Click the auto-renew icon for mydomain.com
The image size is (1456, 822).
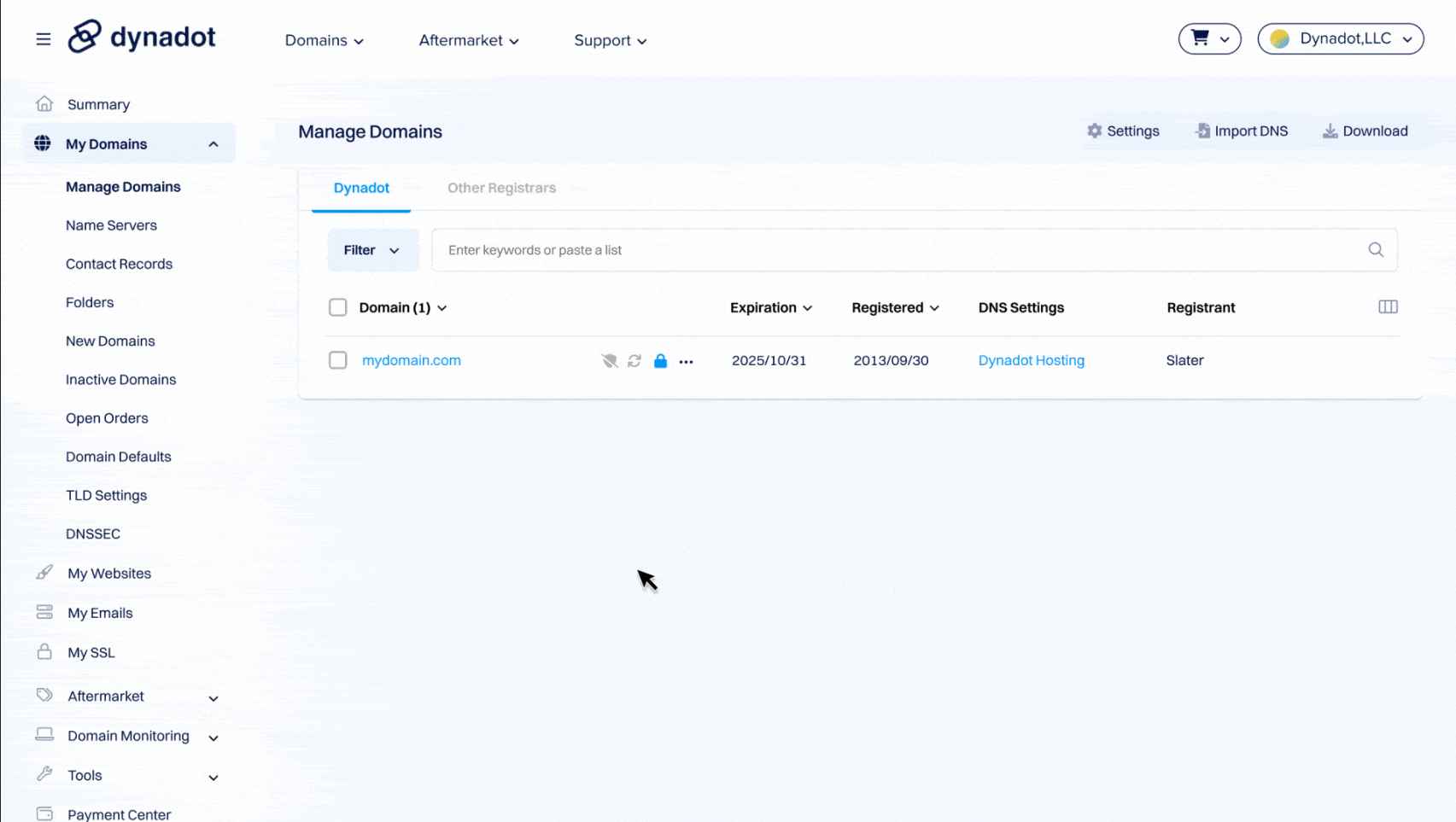click(634, 361)
